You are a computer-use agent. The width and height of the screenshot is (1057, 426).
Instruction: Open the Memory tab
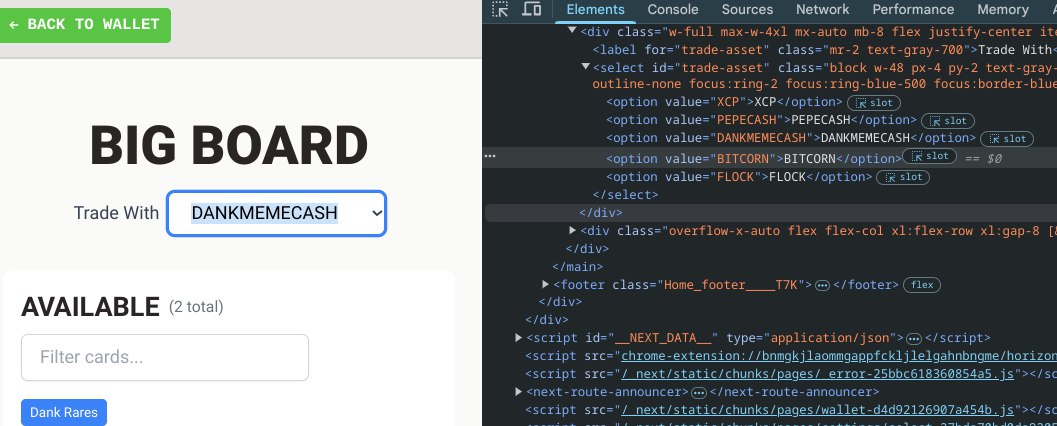pos(1002,9)
